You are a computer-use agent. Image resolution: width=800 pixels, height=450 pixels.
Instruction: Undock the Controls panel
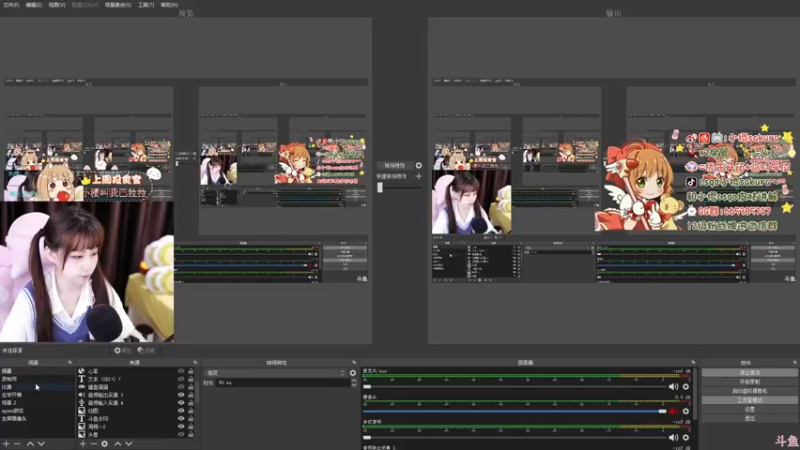click(x=795, y=362)
